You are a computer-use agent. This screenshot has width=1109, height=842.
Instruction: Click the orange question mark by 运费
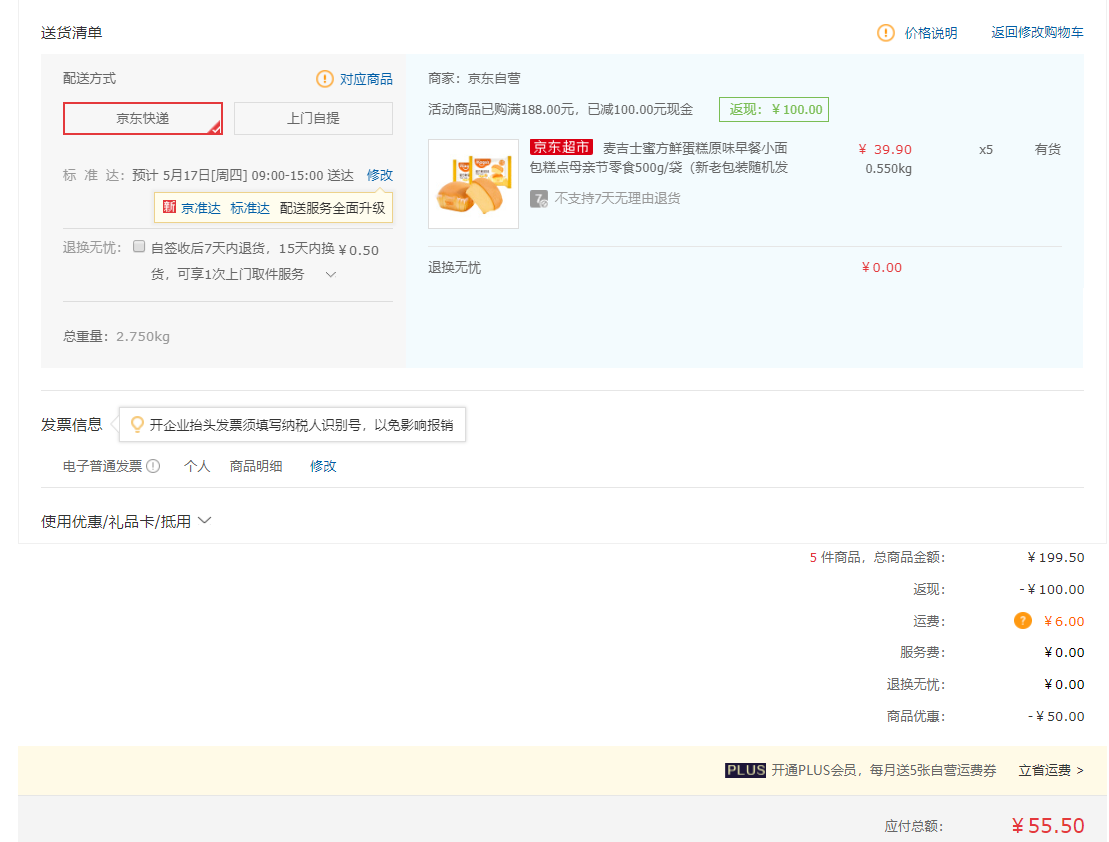coord(1023,621)
